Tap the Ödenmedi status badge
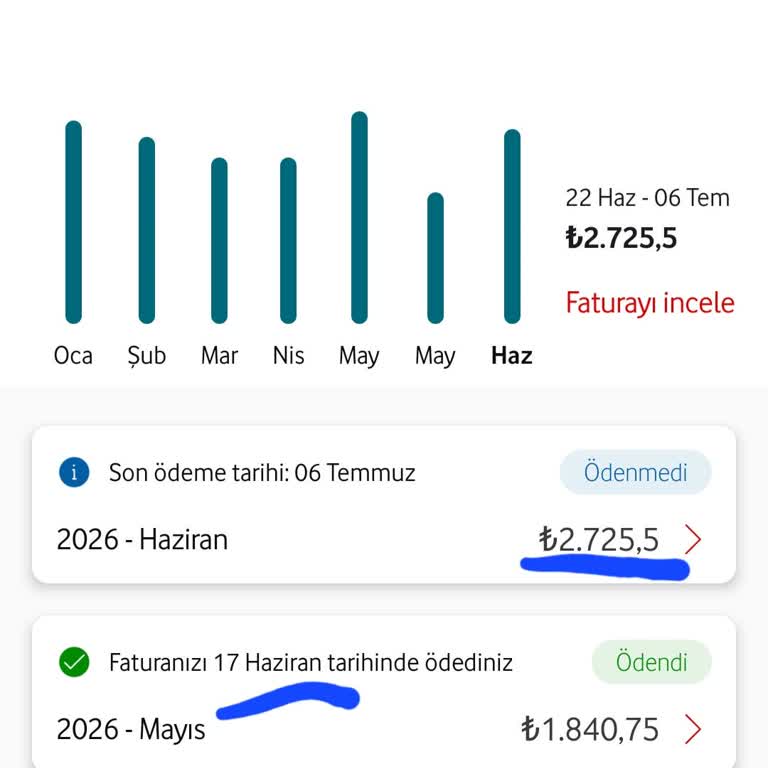 coord(635,472)
